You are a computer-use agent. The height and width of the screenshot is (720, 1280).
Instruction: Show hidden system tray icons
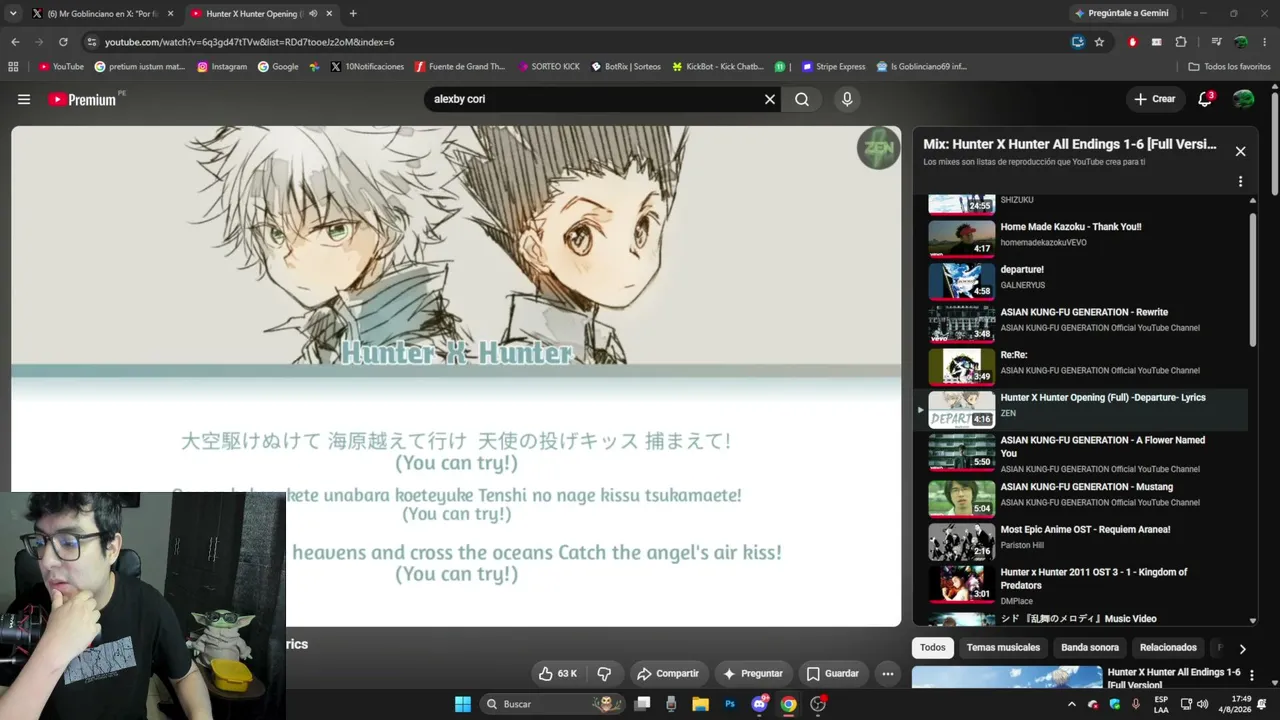tap(1072, 704)
